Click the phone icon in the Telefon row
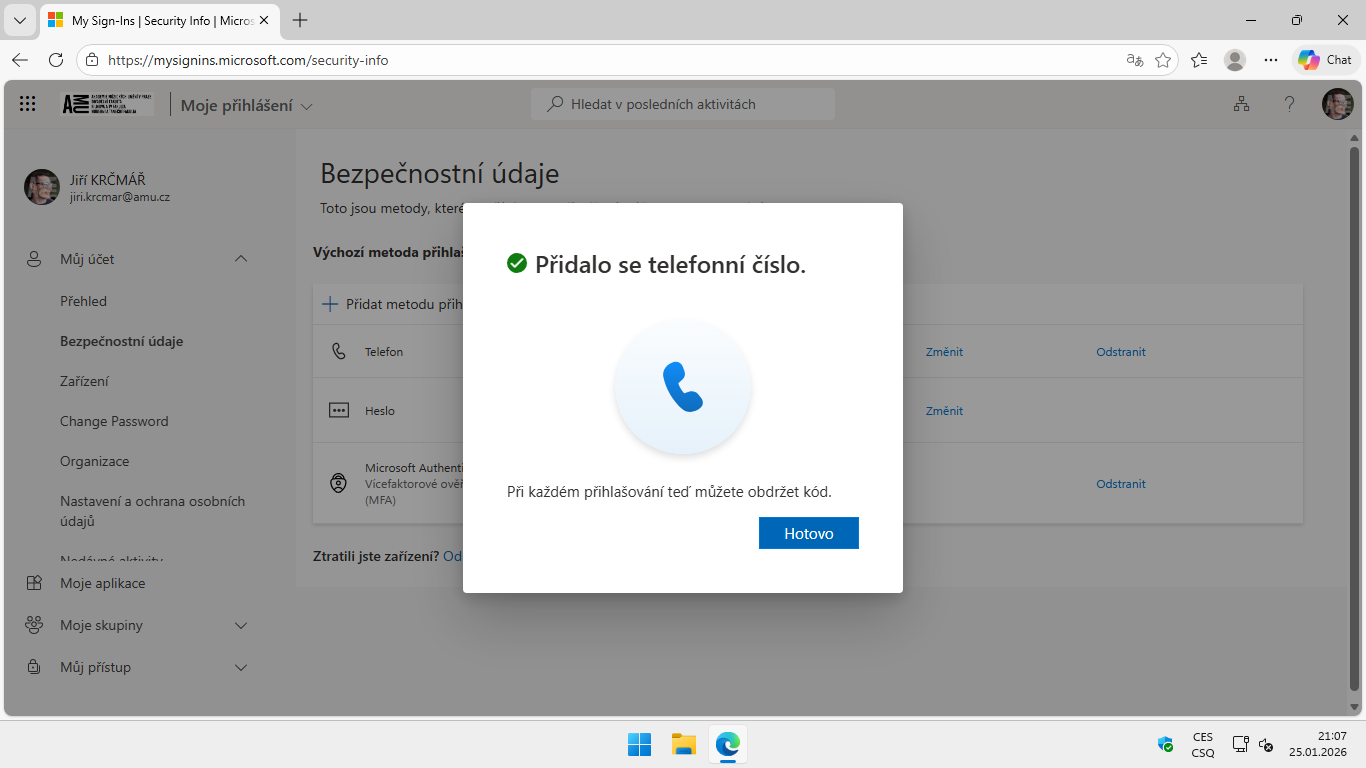The image size is (1366, 768). tap(337, 351)
